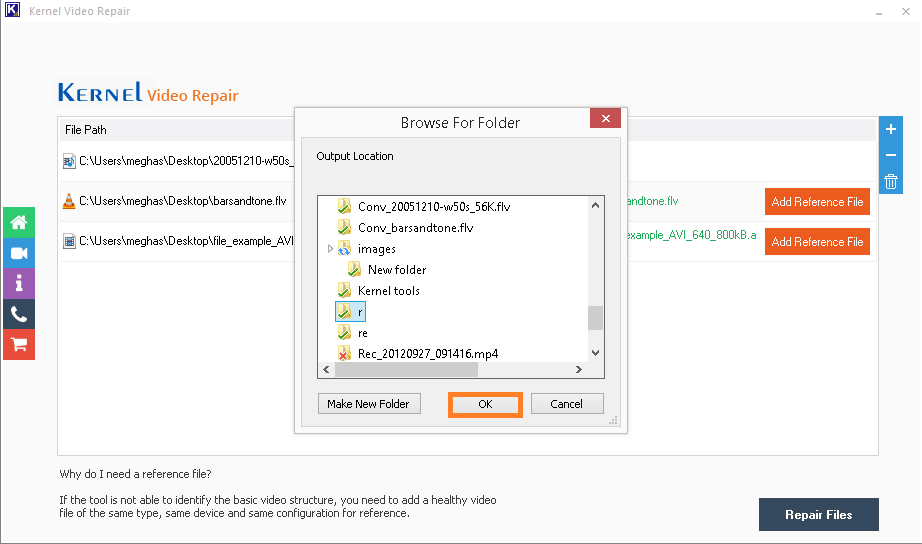
Task: Click the red-x folder icon beside Rec_20120927_091416.mp4
Action: (344, 353)
